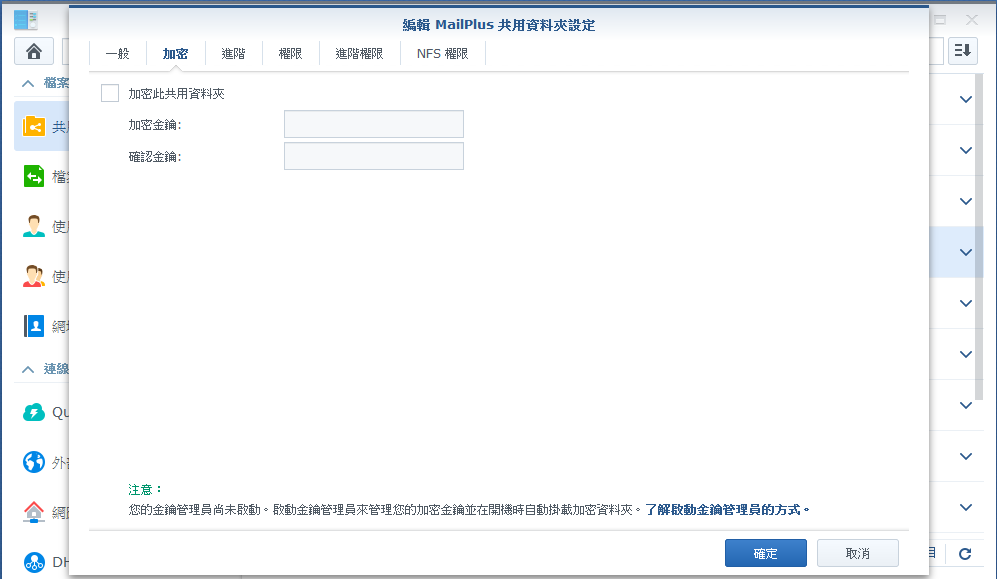This screenshot has width=997, height=579.
Task: Confirm with the 確定 button
Action: tap(766, 553)
